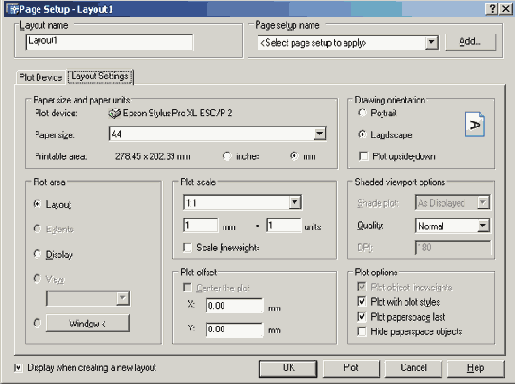Click the plot scale units value field
This screenshot has width=515, height=384.
click(284, 226)
